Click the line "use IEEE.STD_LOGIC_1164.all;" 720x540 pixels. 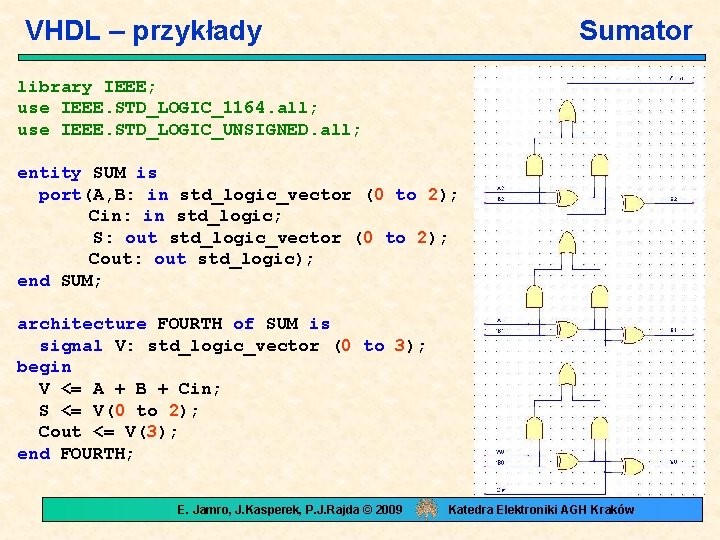pos(168,108)
